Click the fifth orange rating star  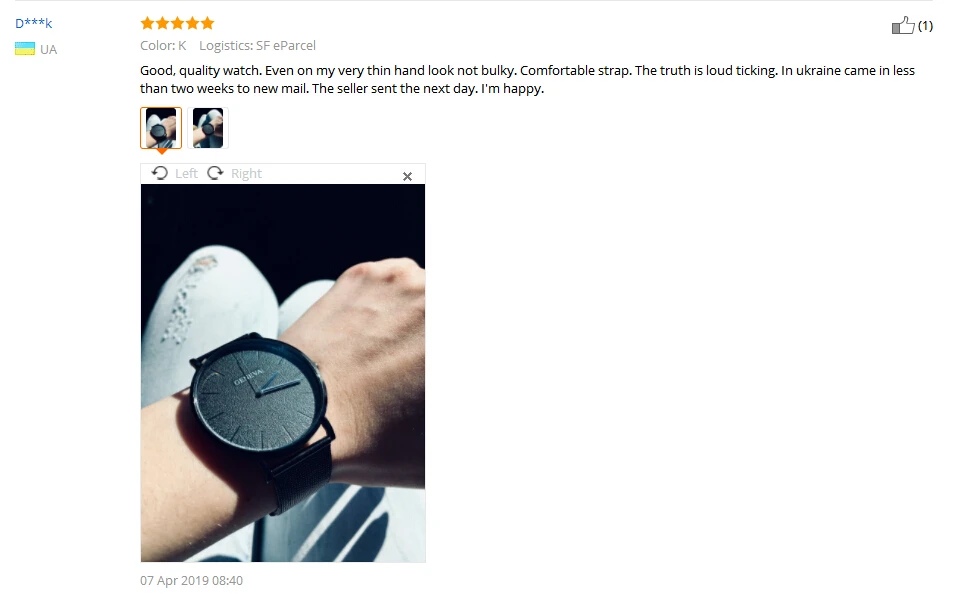(x=208, y=23)
